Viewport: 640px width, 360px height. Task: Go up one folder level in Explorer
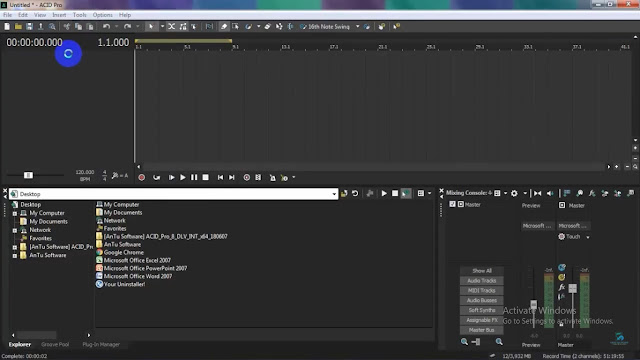coord(344,193)
